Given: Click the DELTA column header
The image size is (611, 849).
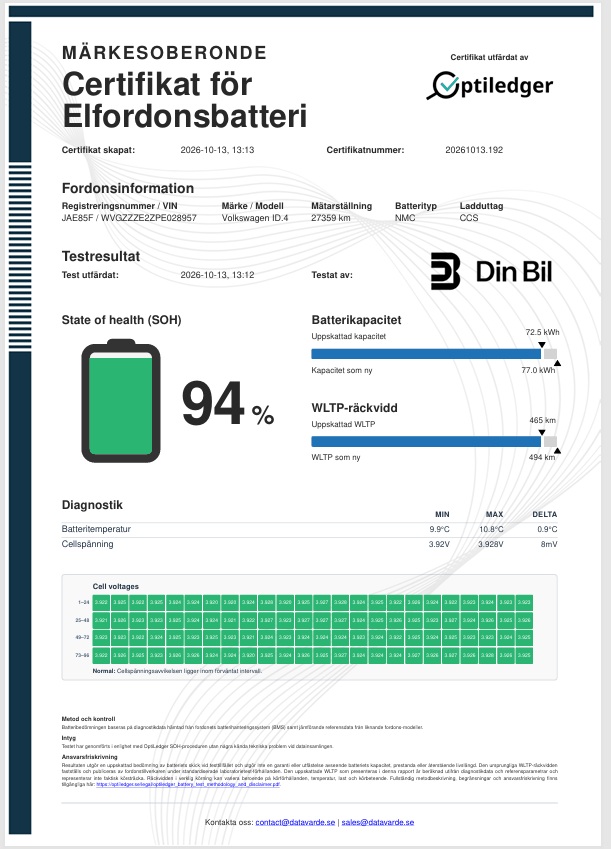Looking at the screenshot, I should pos(544,514).
